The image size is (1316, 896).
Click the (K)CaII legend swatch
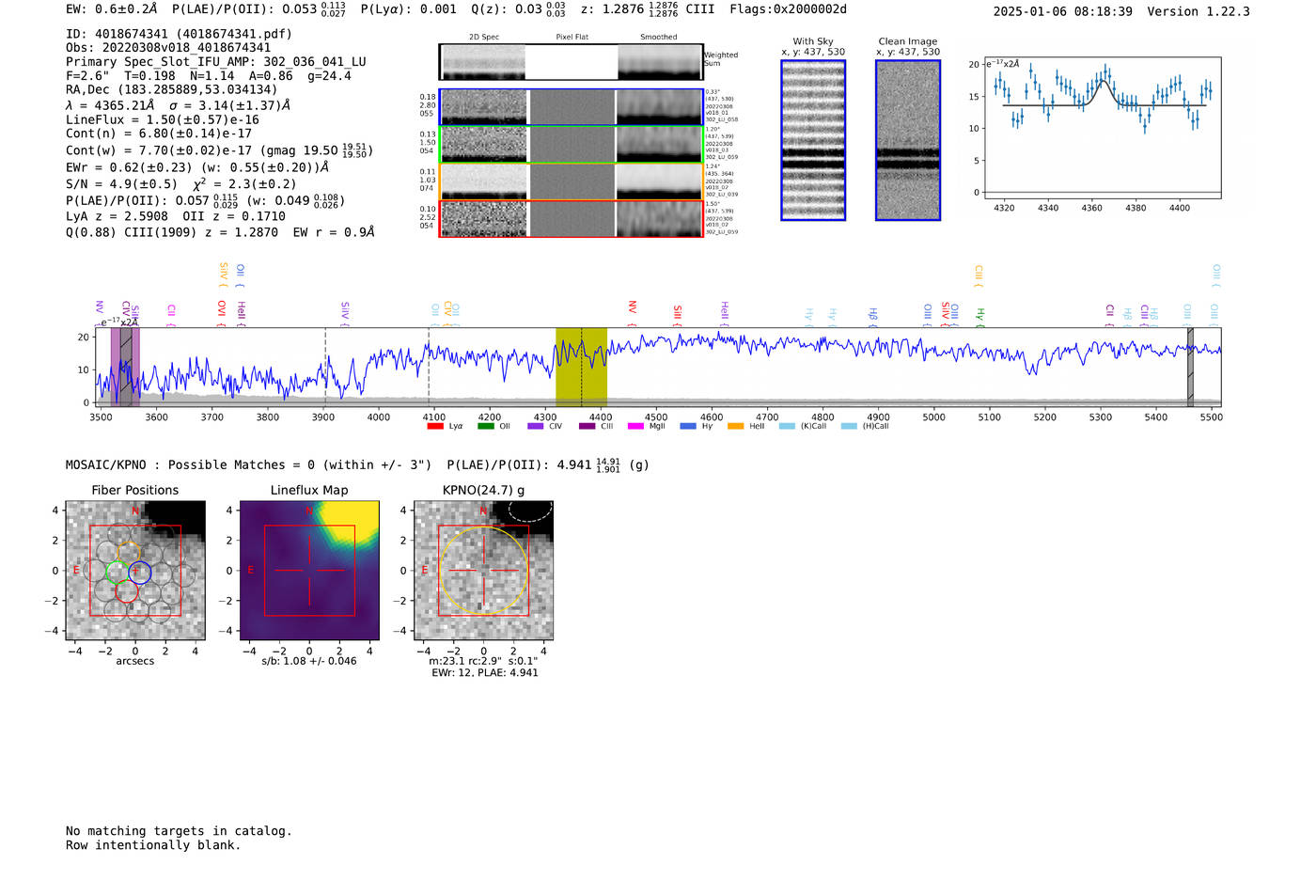(787, 426)
